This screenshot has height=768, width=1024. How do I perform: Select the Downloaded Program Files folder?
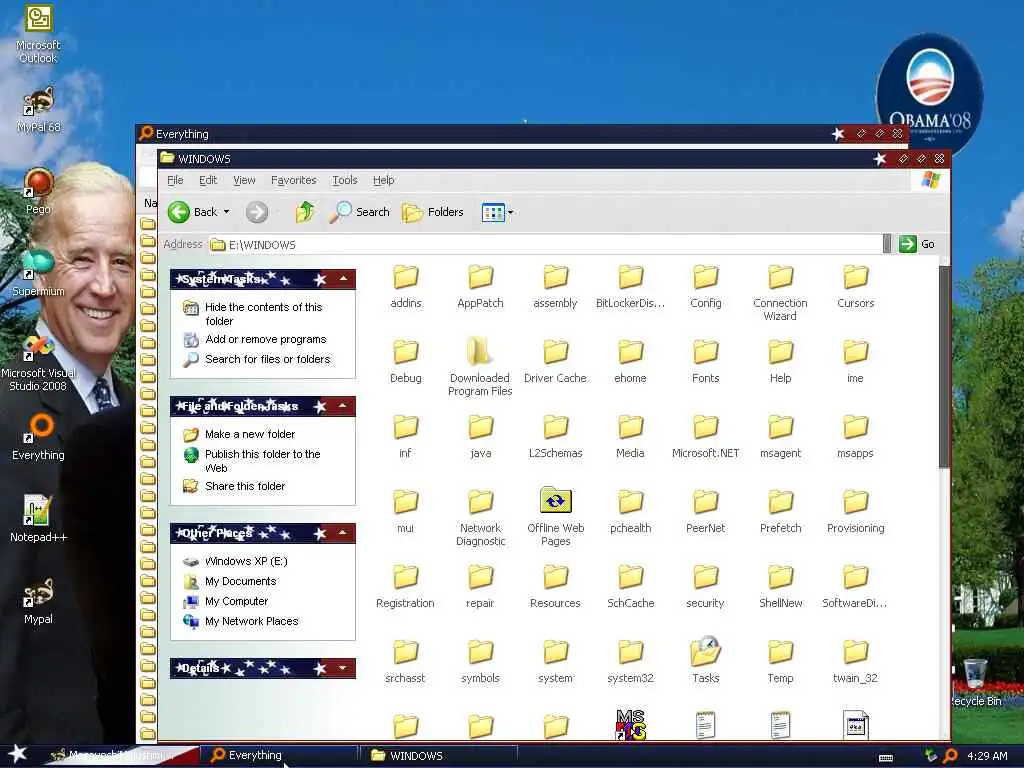(480, 367)
